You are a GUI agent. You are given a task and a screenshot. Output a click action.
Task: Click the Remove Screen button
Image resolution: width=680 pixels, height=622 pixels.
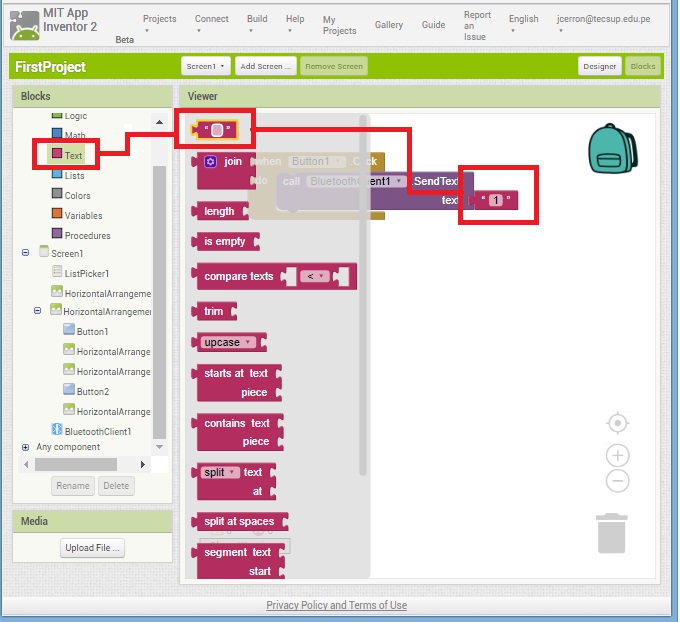[x=334, y=66]
